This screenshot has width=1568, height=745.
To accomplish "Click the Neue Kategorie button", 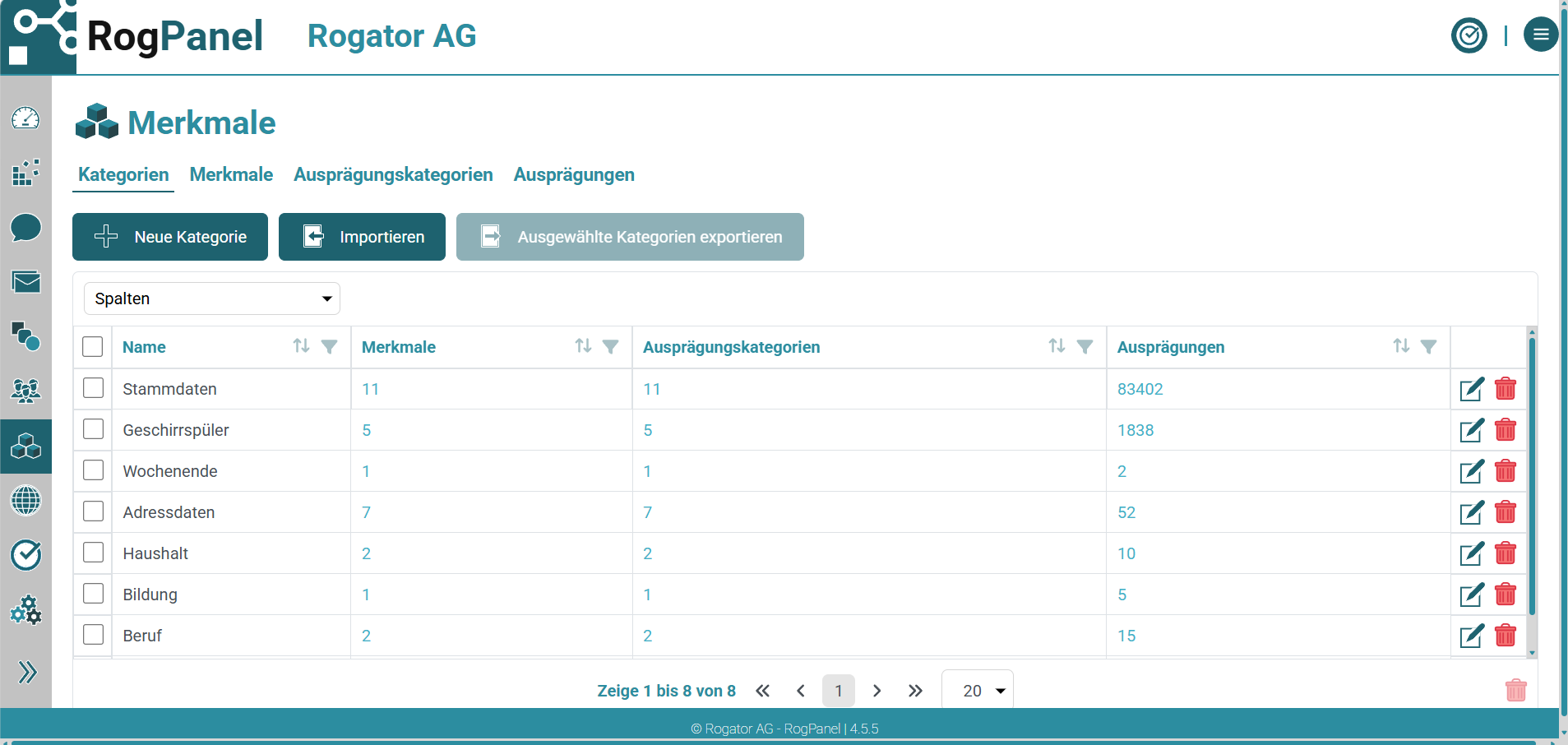I will pyautogui.click(x=170, y=237).
